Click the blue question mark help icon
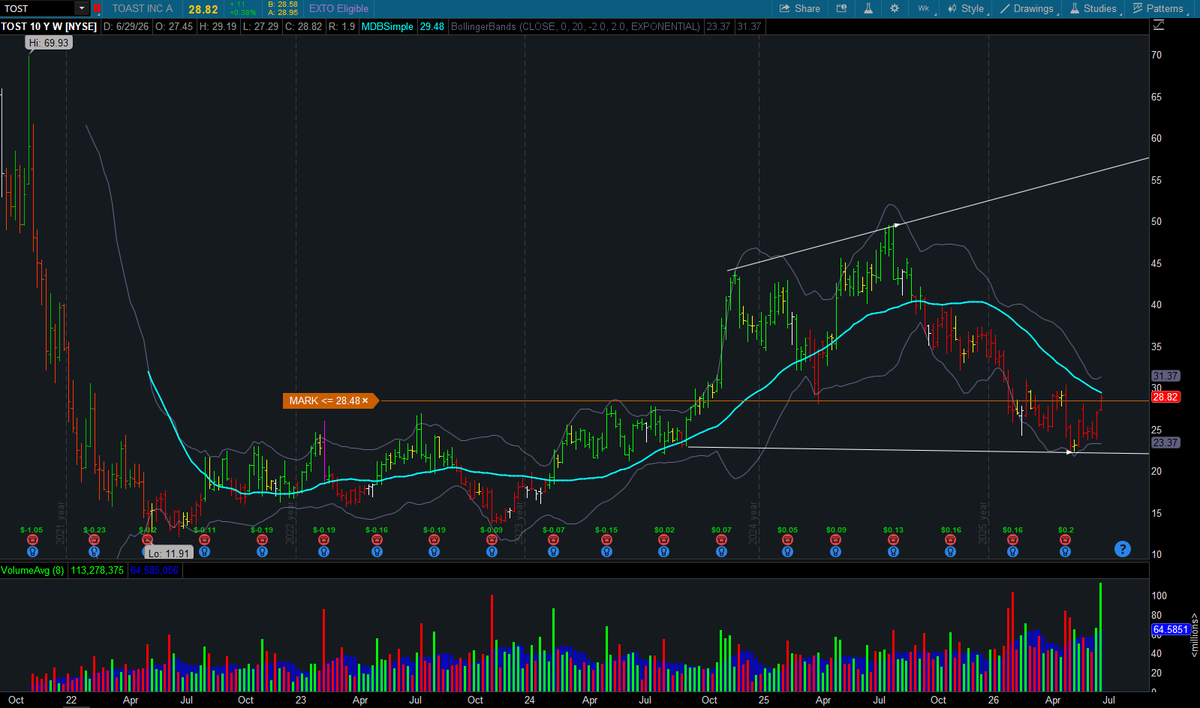Screen dimensions: 1200x708 click(1122, 548)
